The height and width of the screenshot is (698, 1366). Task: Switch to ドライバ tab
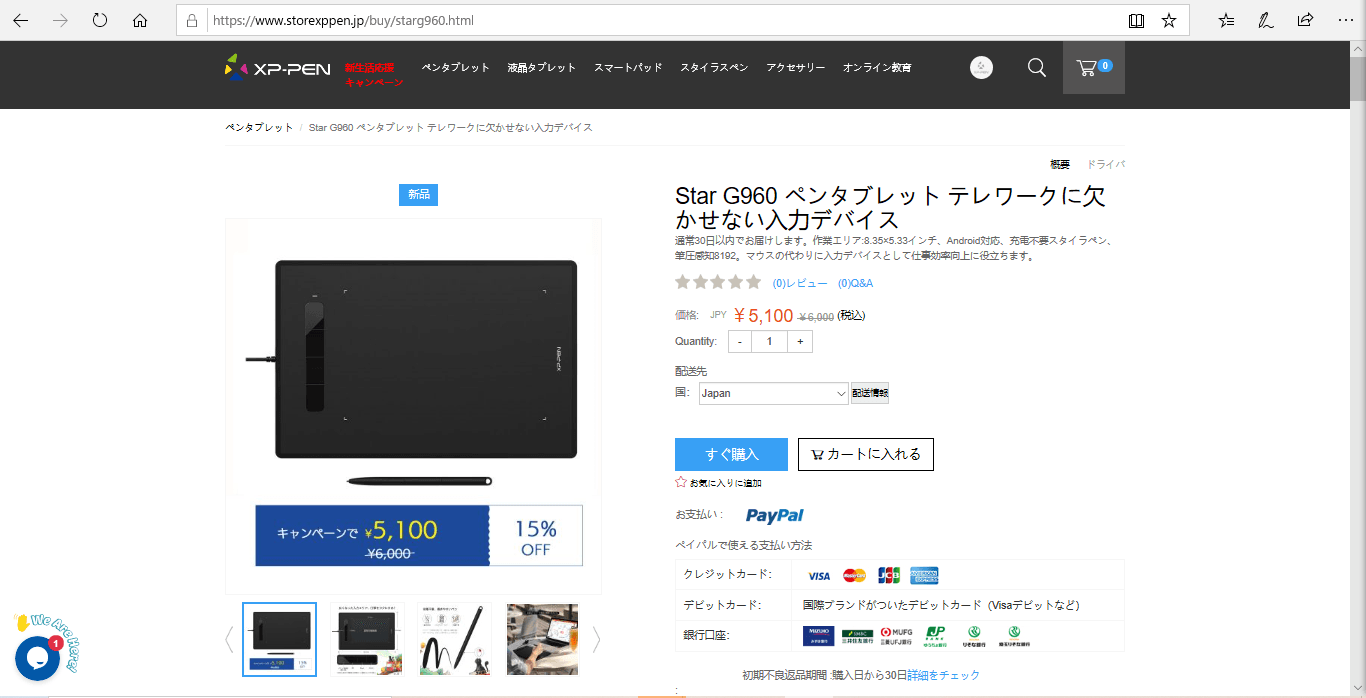(1106, 165)
